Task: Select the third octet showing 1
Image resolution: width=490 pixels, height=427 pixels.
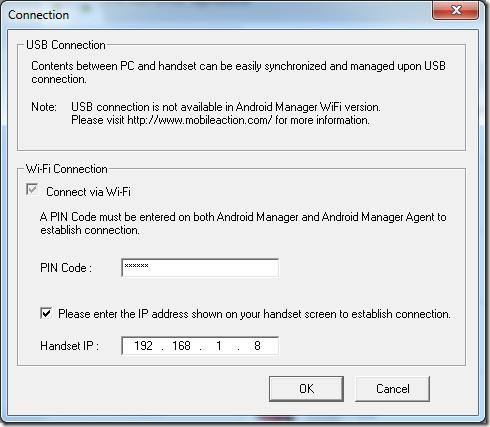Action: tap(219, 346)
